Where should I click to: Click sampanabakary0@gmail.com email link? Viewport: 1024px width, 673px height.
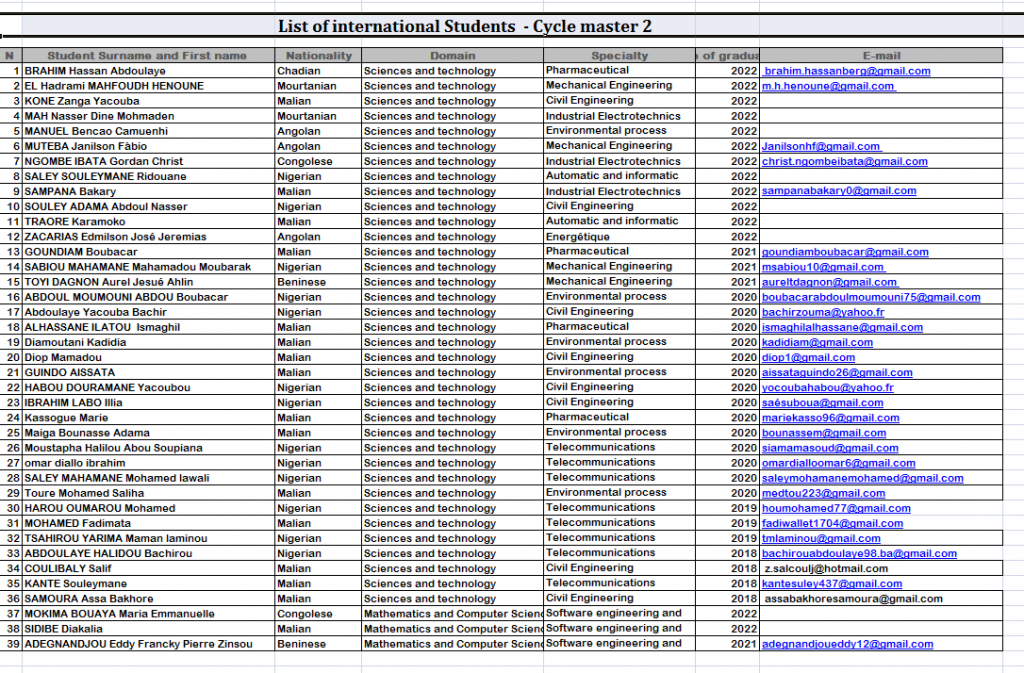[839, 191]
